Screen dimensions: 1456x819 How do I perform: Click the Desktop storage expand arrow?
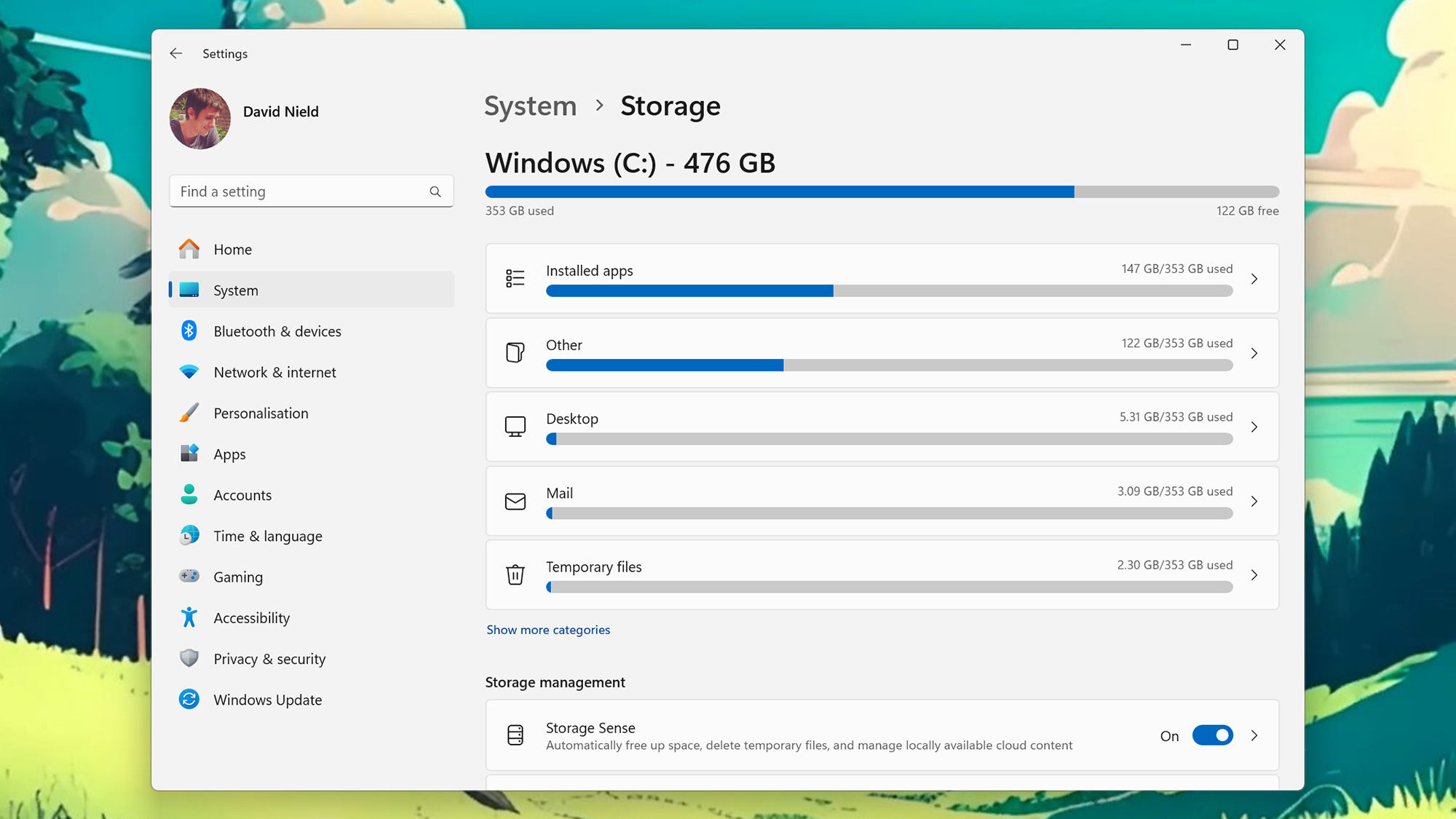tap(1255, 427)
